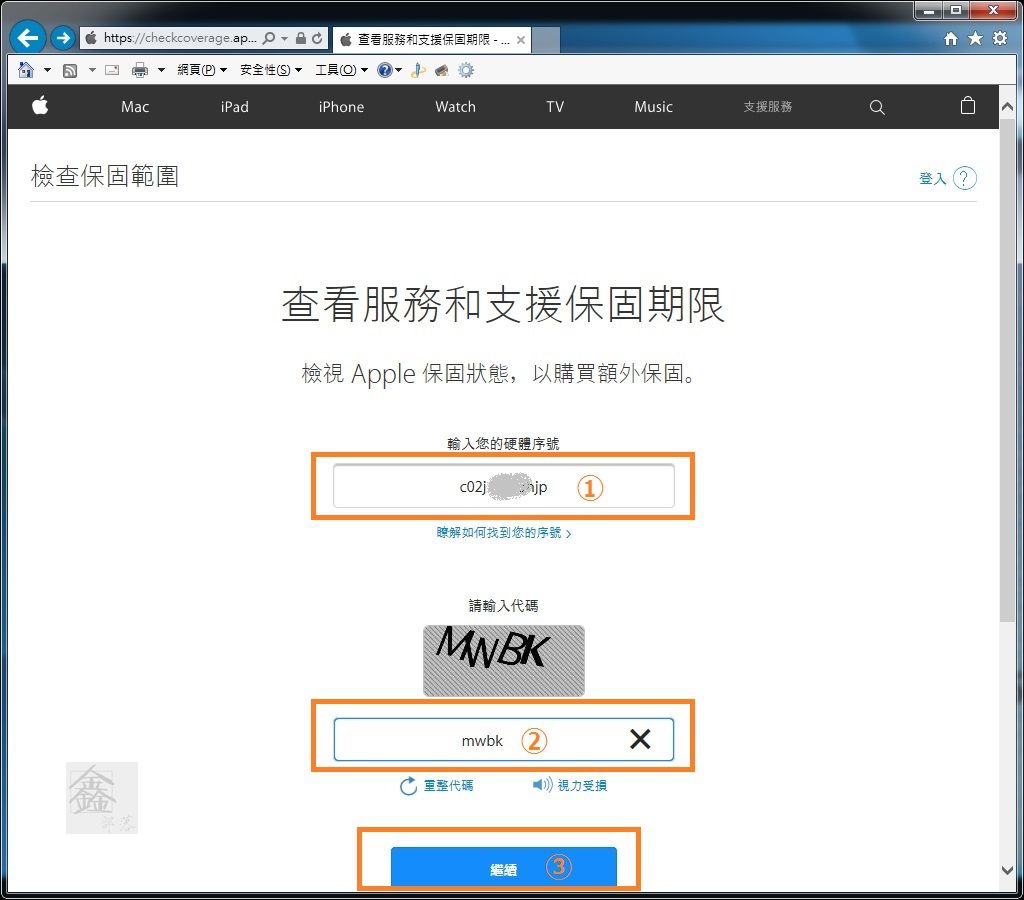Open Favorites with the star icon
The width and height of the screenshot is (1024, 900).
point(975,39)
